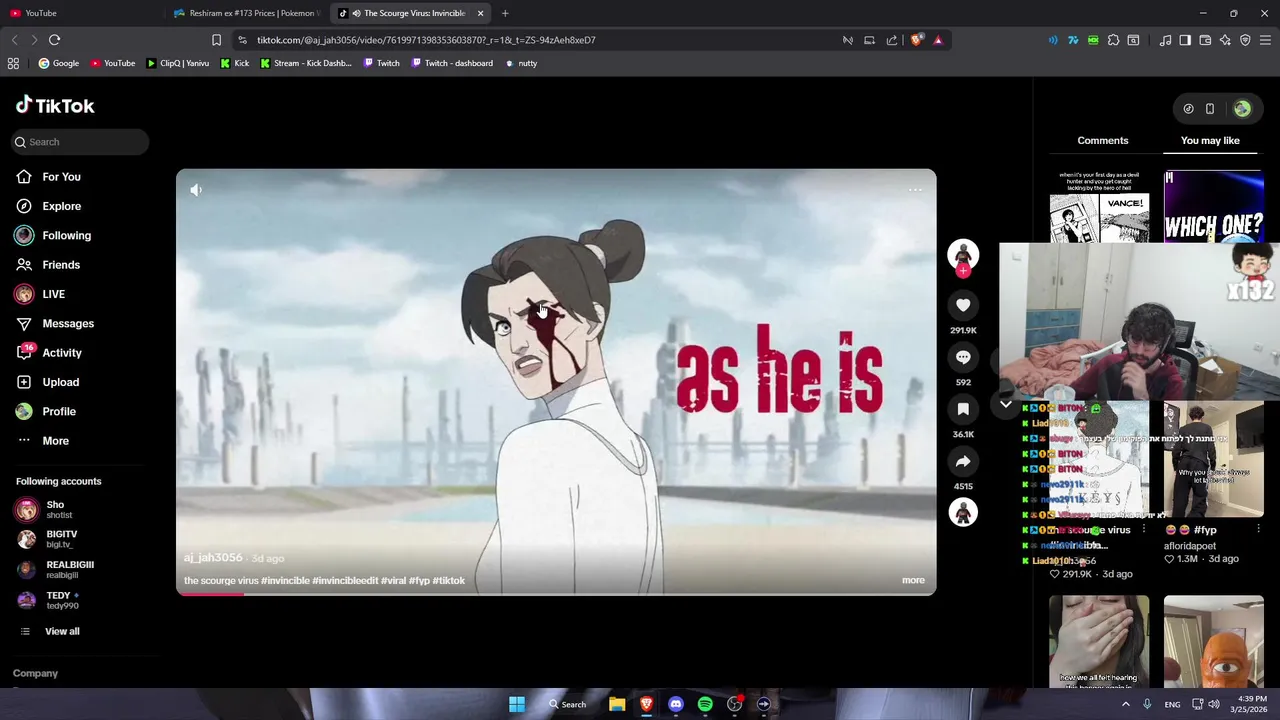This screenshot has width=1280, height=720.
Task: Go to next video using down chevron
Action: tap(1006, 405)
